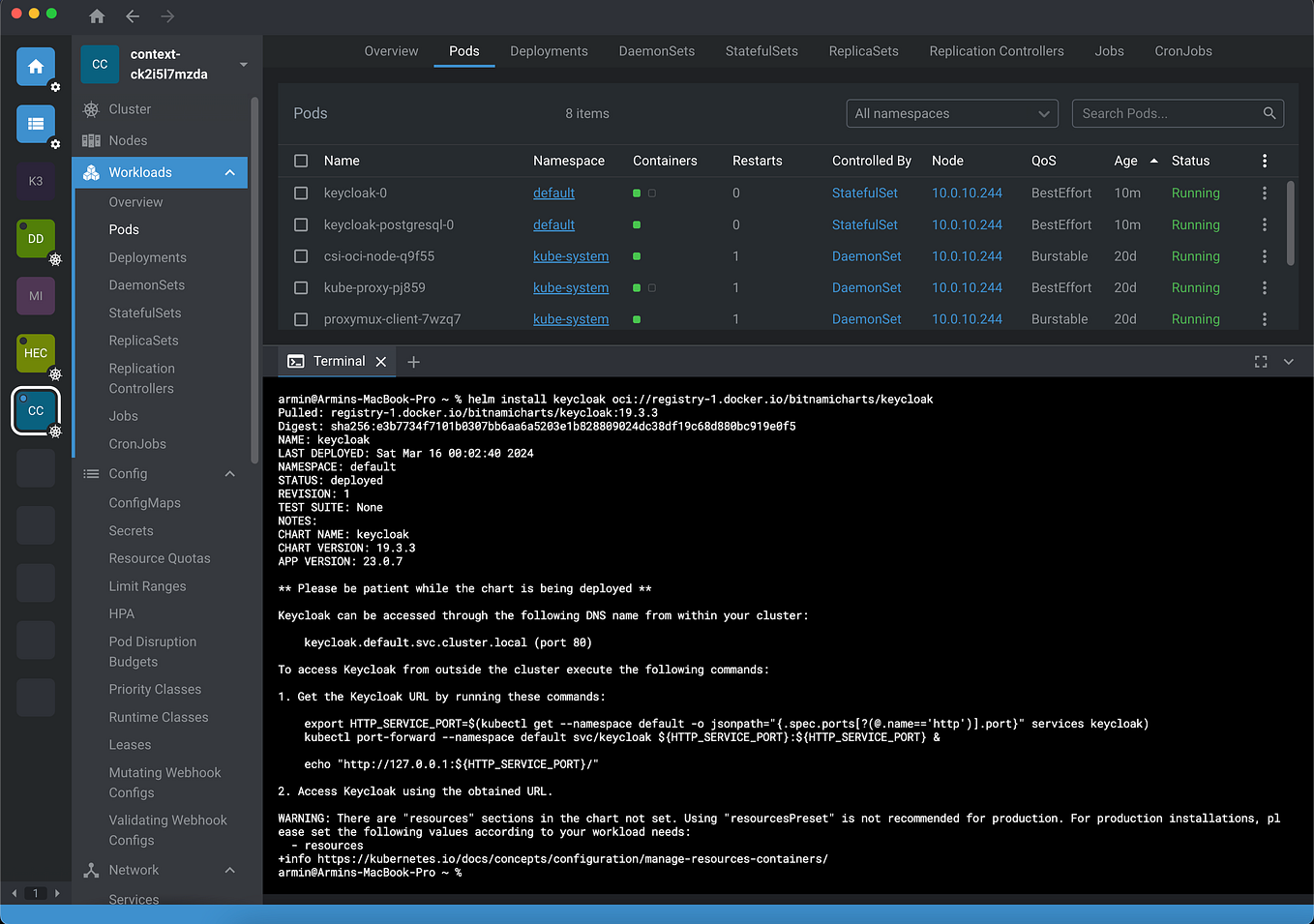1314x924 pixels.
Task: Check the checkbox for pod keycloak-0
Action: pyautogui.click(x=301, y=193)
